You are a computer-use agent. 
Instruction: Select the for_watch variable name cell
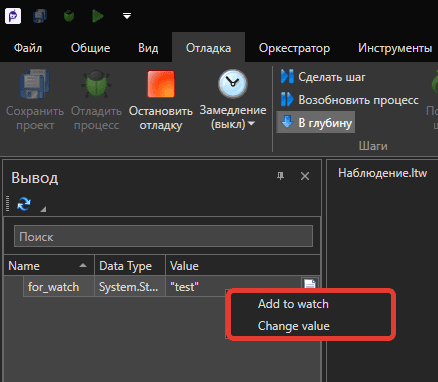59,286
